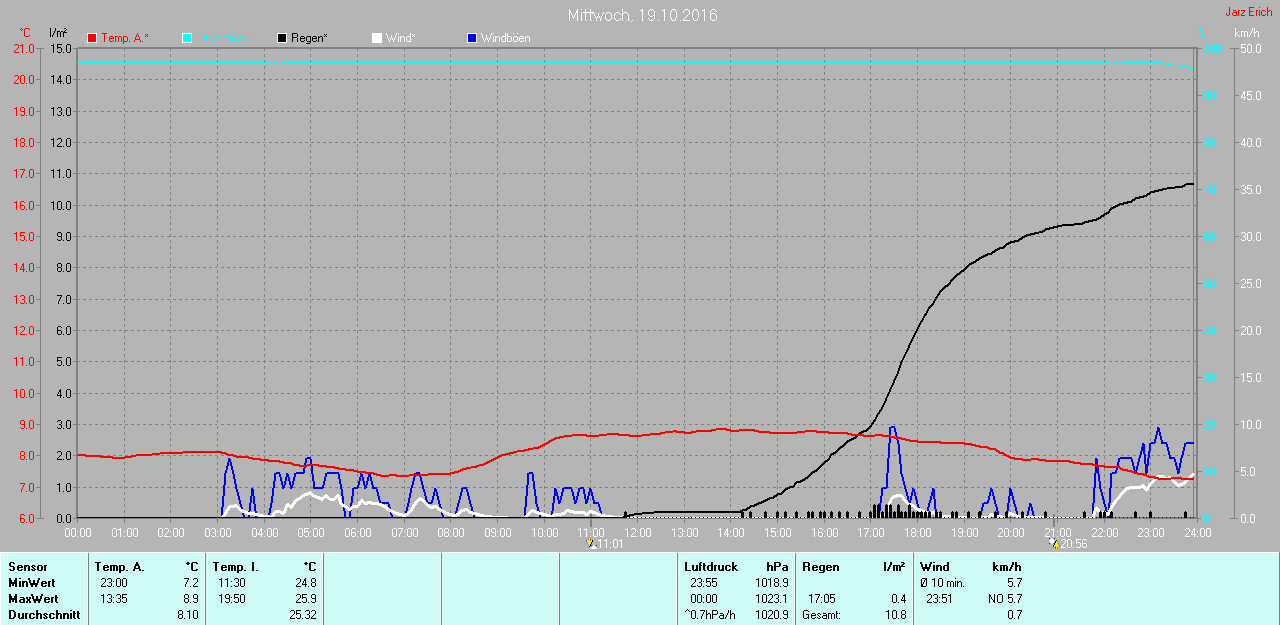Click the blue Windböen legend swatch
The image size is (1280, 625).
(472, 38)
